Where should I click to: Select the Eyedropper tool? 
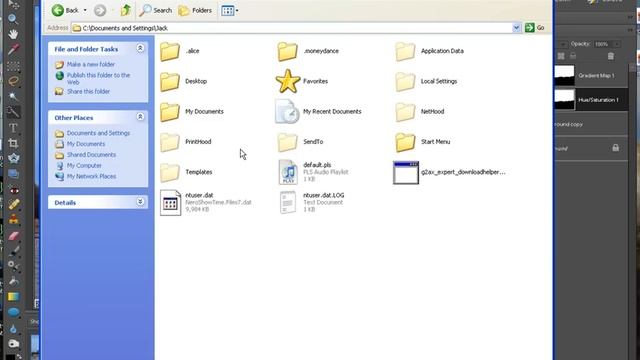click(13, 49)
